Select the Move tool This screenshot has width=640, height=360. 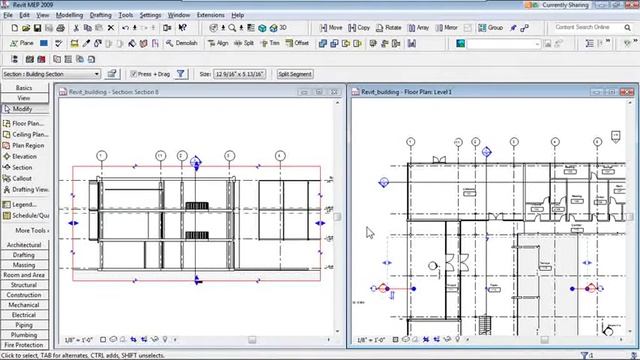pyautogui.click(x=331, y=28)
